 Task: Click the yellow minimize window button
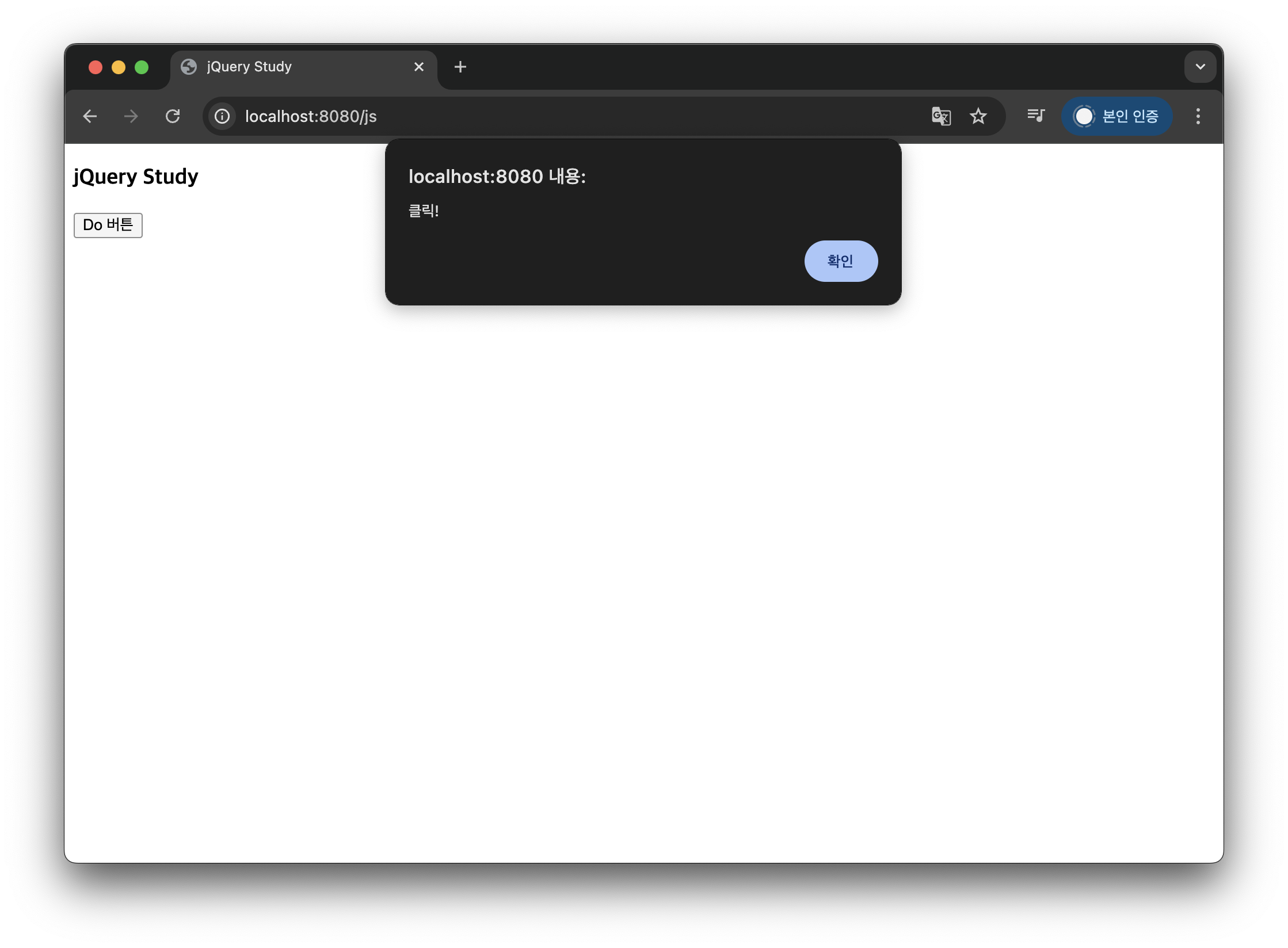[119, 68]
